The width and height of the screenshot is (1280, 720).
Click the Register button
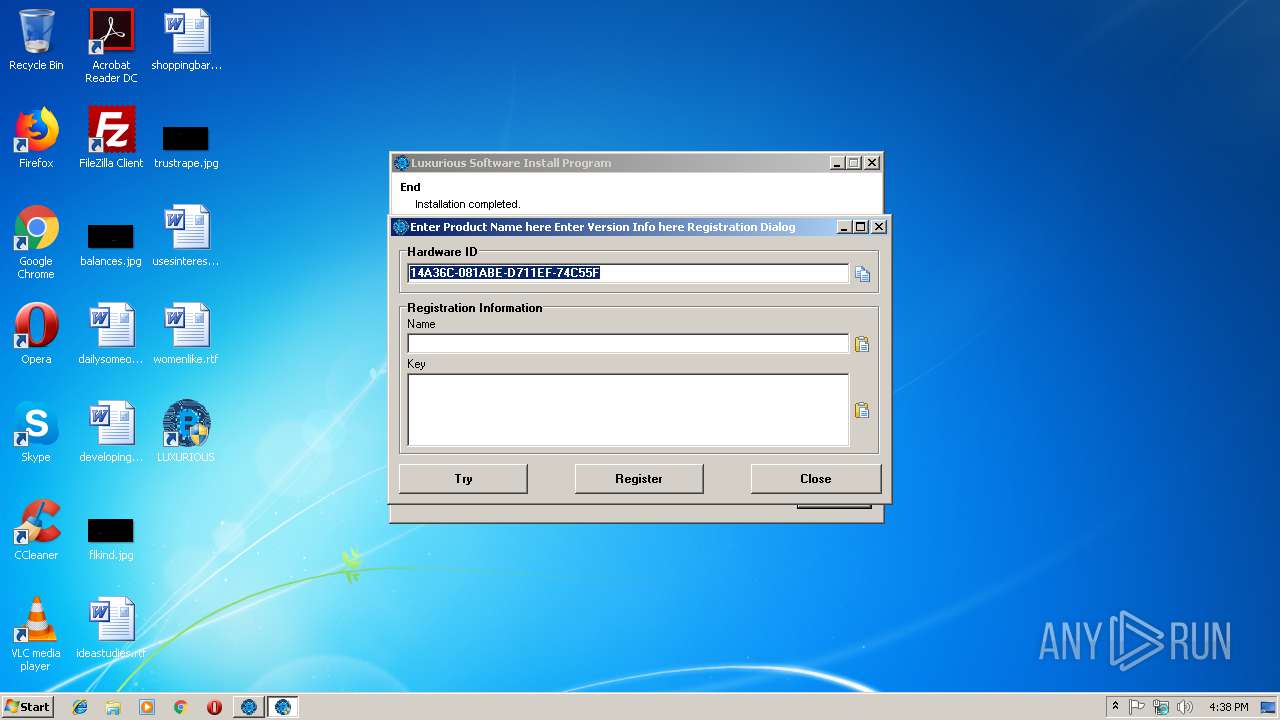point(639,479)
